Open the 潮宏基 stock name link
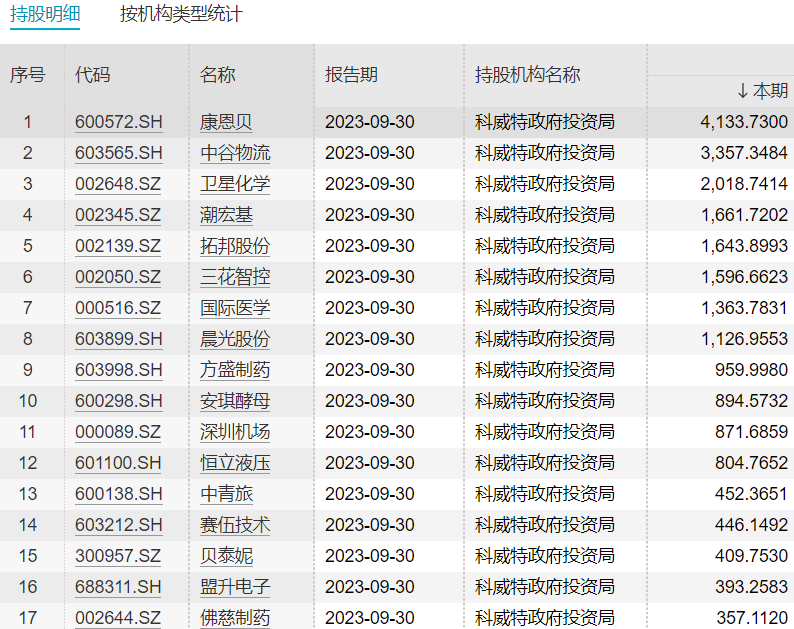 (x=226, y=215)
